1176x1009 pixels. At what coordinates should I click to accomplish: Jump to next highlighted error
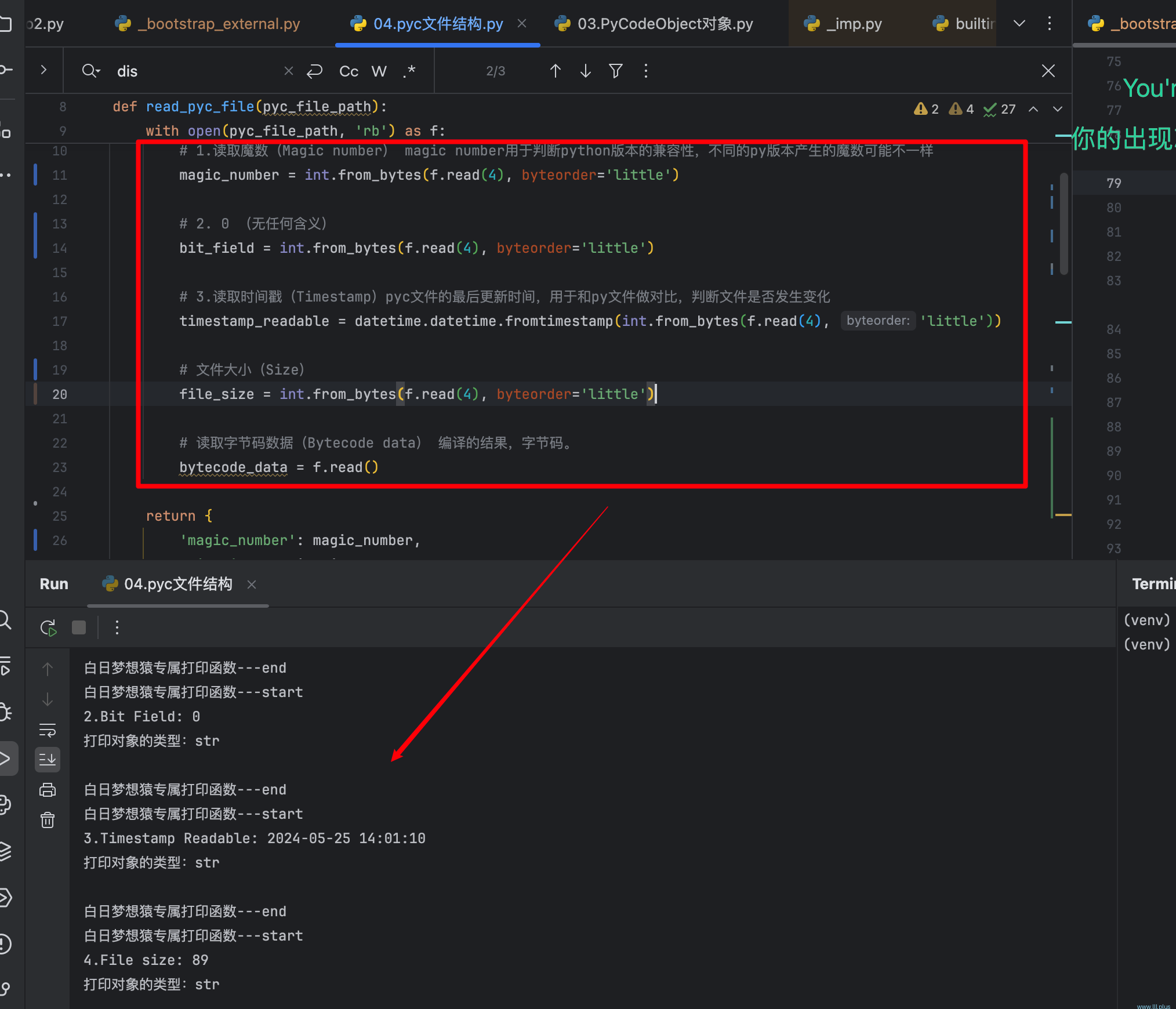coord(1058,109)
